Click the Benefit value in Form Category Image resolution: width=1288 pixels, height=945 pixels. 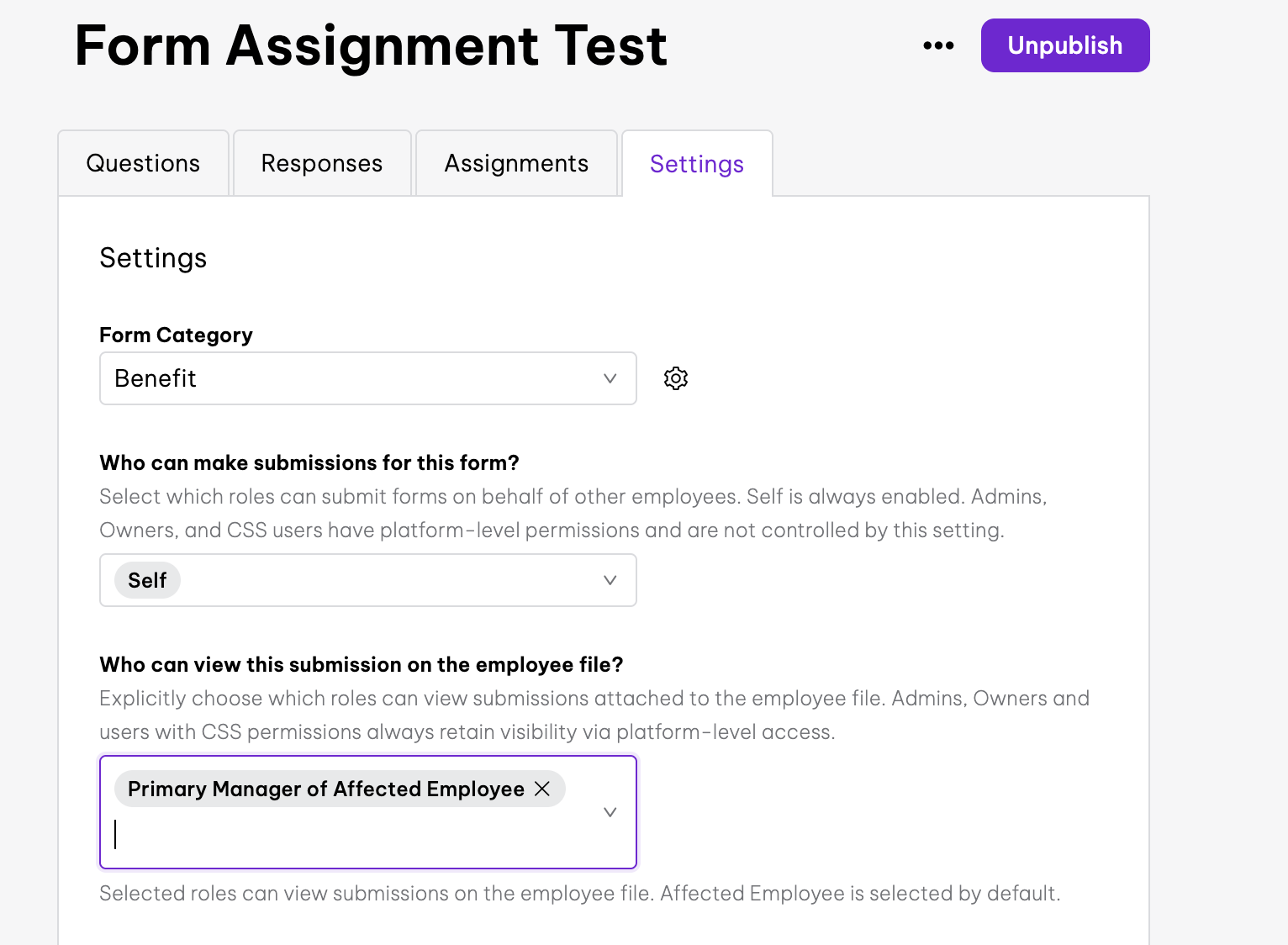[156, 378]
